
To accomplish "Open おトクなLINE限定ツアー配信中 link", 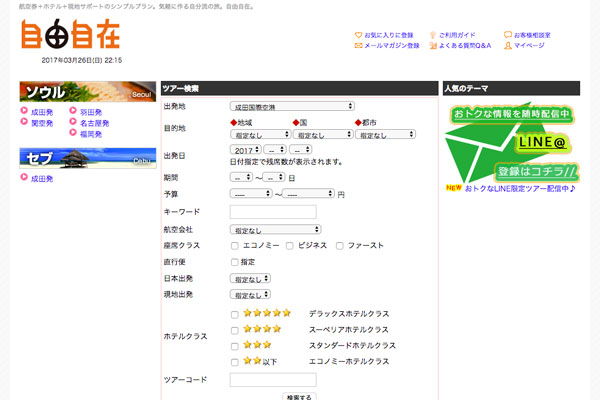I will click(x=520, y=189).
